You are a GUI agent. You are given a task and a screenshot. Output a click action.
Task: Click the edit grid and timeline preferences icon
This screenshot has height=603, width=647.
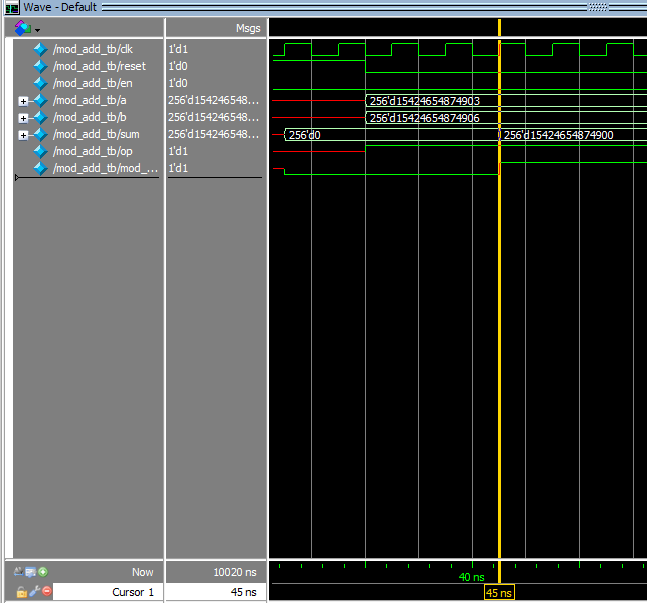31,572
